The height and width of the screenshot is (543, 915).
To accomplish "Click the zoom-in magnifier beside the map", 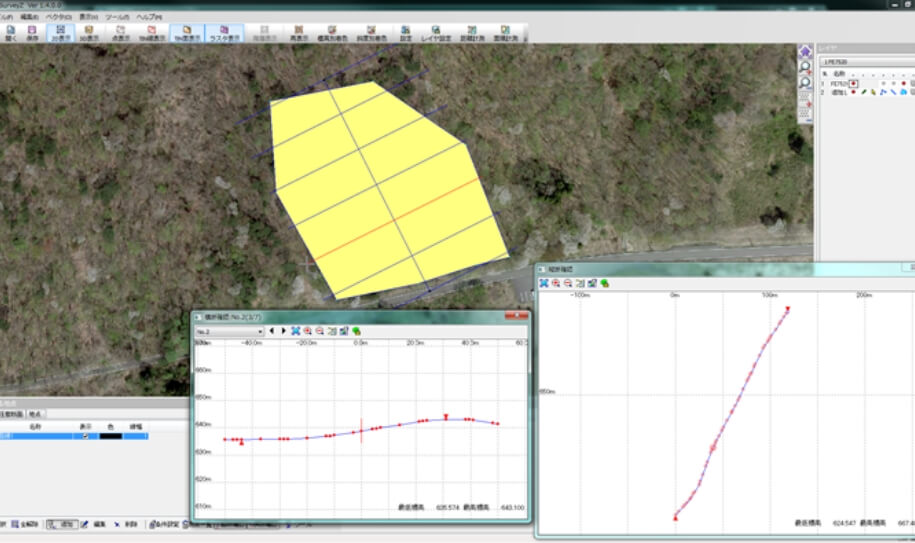I will tap(804, 67).
